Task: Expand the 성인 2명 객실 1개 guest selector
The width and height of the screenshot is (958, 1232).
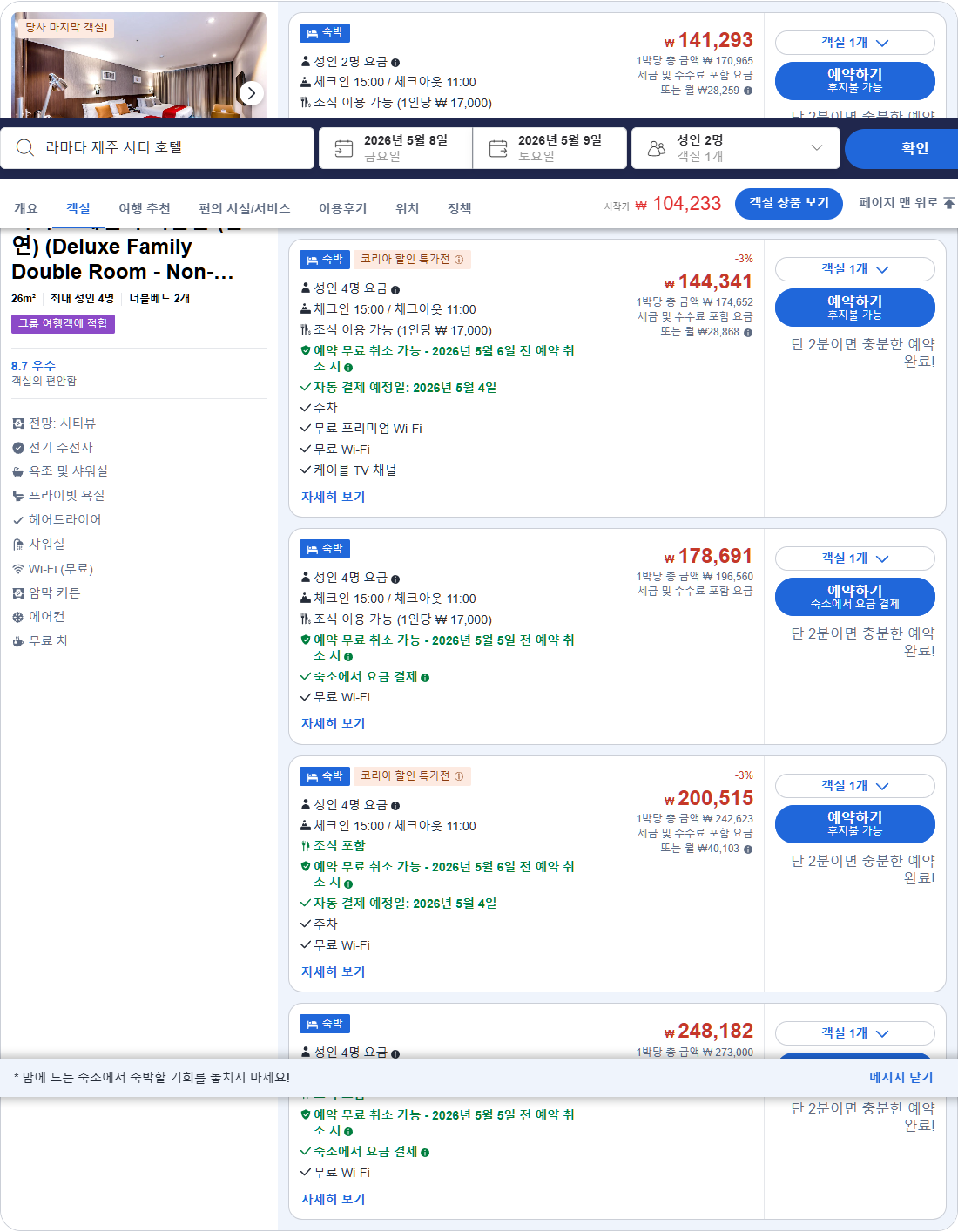Action: point(736,148)
